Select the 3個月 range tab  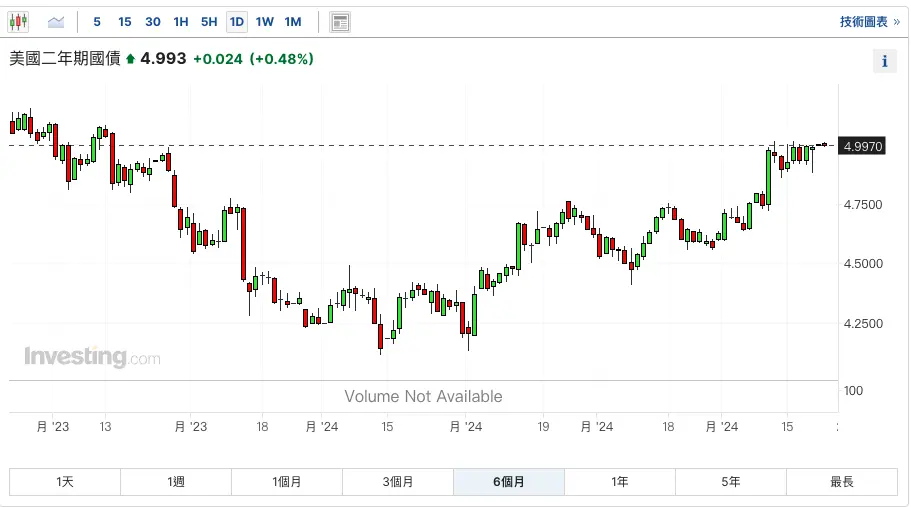398,482
